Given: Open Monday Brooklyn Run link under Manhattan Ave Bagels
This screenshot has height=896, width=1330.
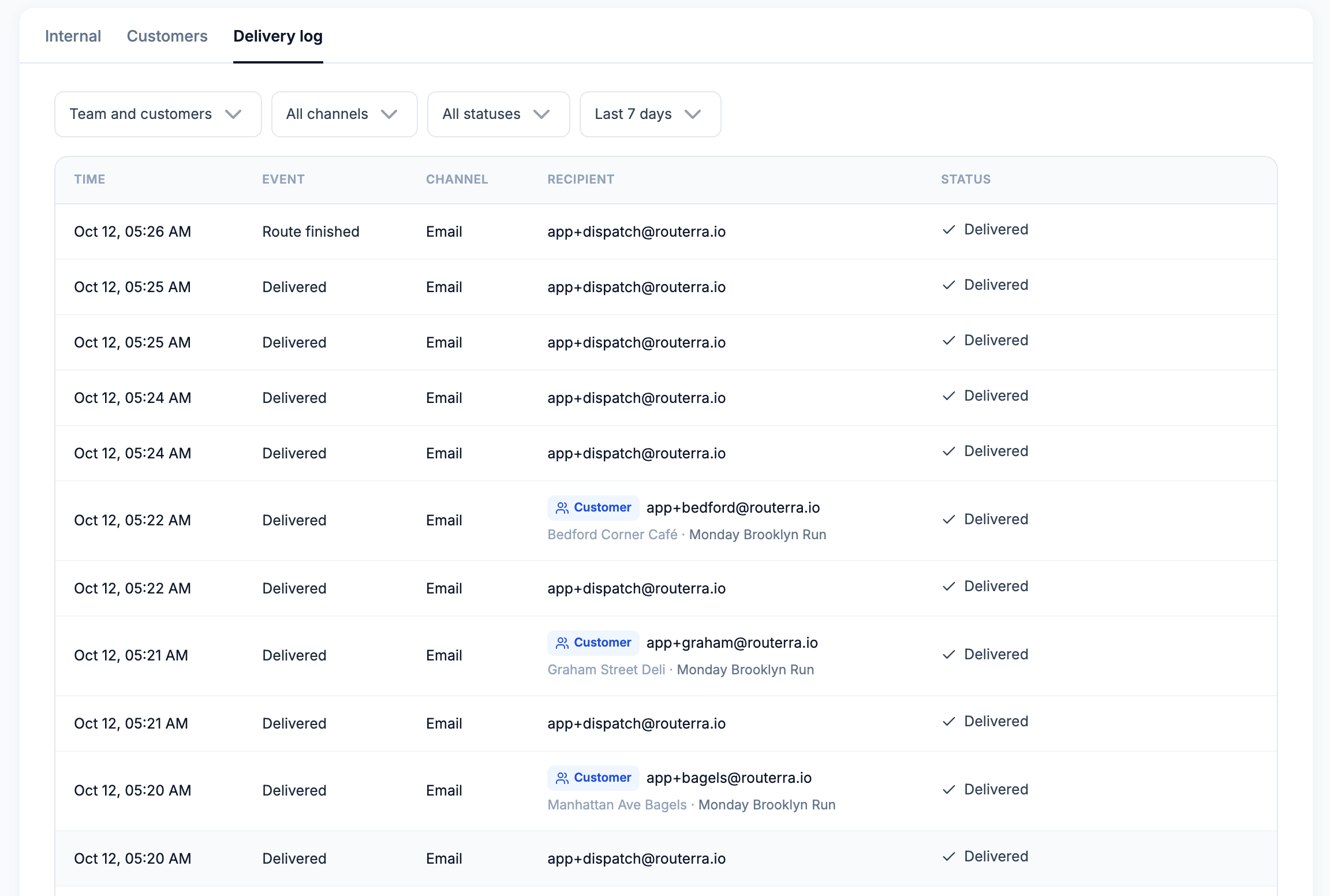Looking at the screenshot, I should 767,805.
